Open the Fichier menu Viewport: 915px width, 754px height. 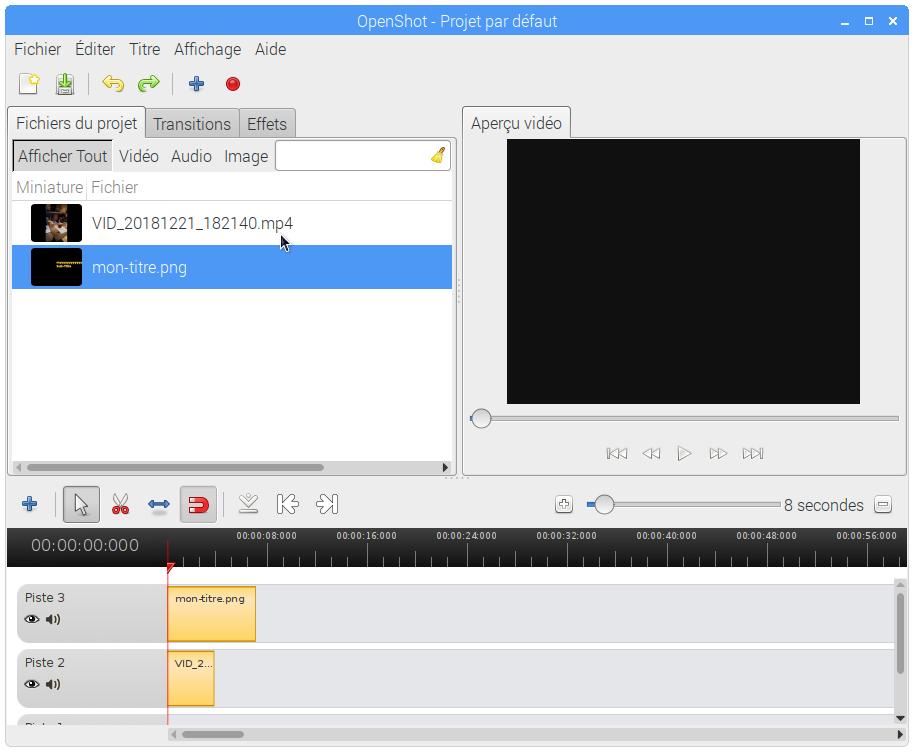37,49
